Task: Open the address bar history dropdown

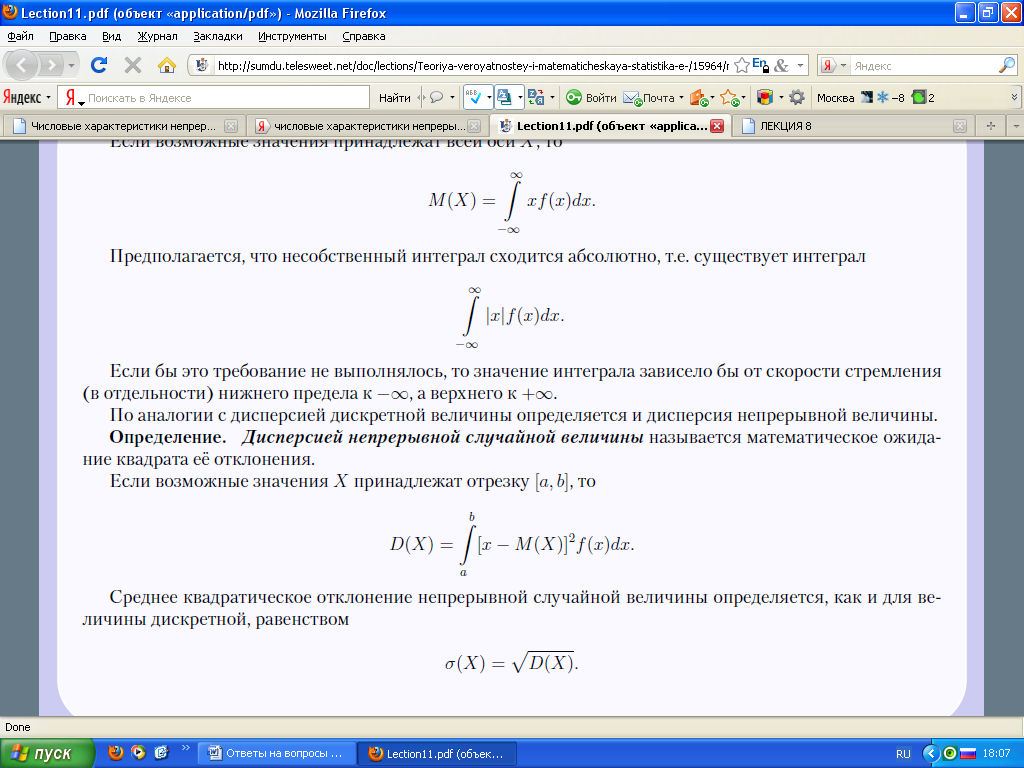Action: 801,65
